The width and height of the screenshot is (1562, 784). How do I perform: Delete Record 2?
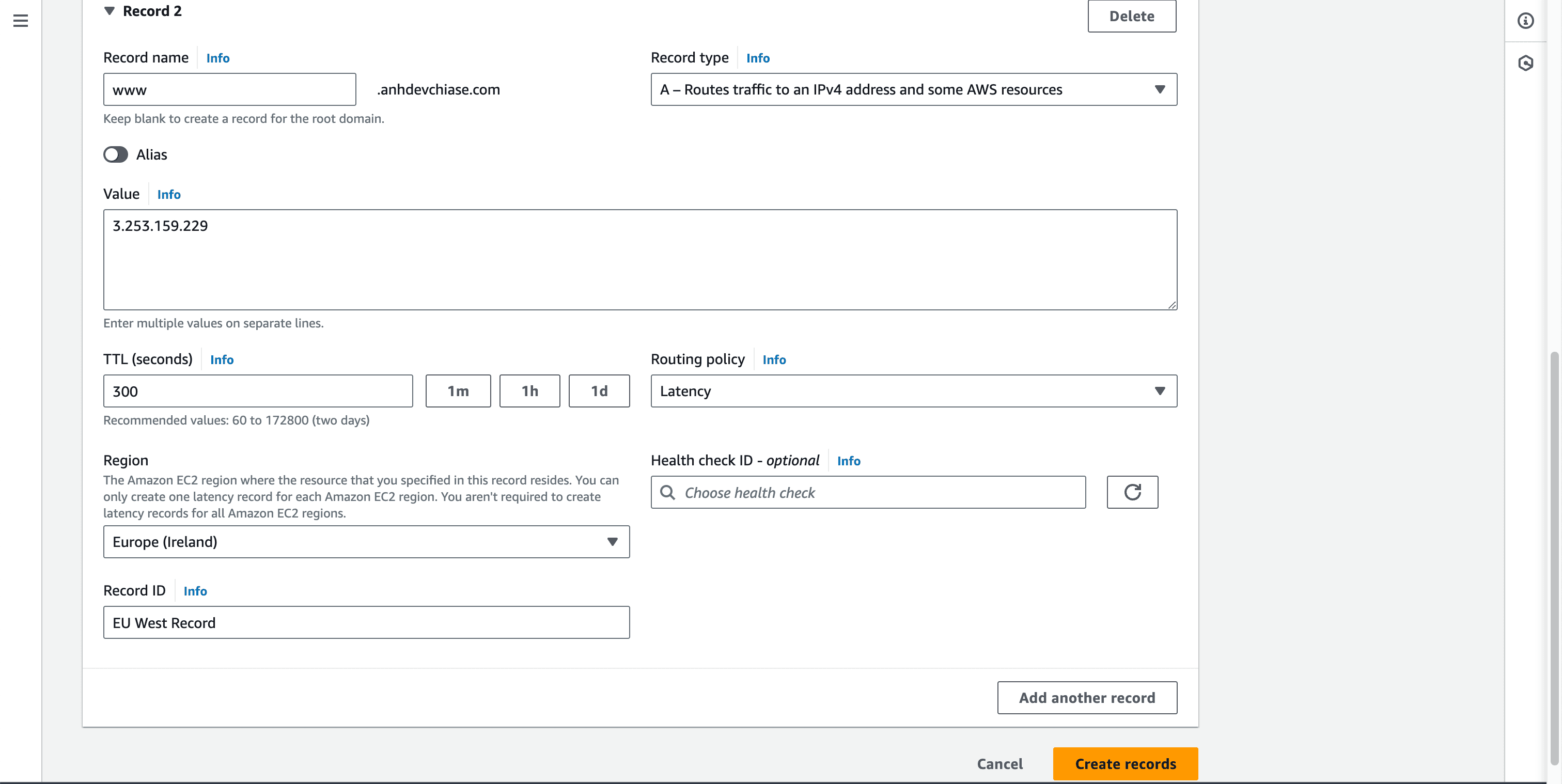tap(1132, 17)
